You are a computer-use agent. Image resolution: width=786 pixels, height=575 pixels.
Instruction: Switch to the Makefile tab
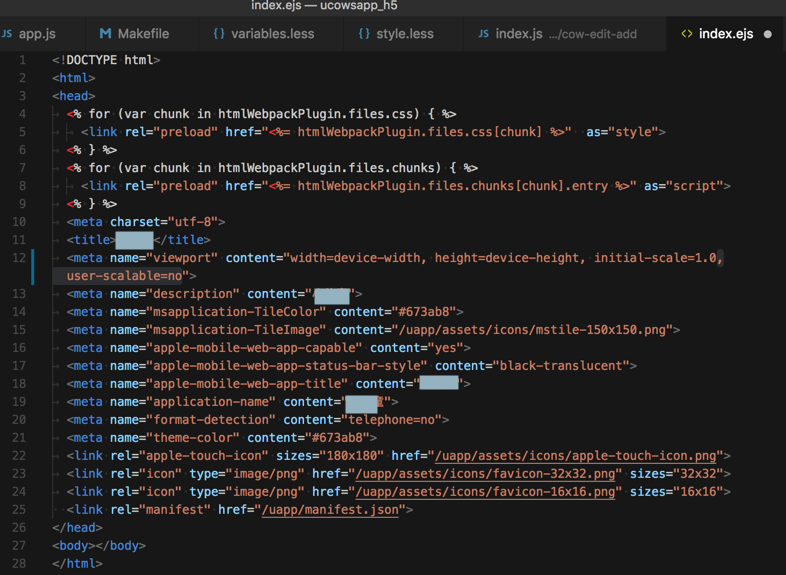click(x=143, y=34)
